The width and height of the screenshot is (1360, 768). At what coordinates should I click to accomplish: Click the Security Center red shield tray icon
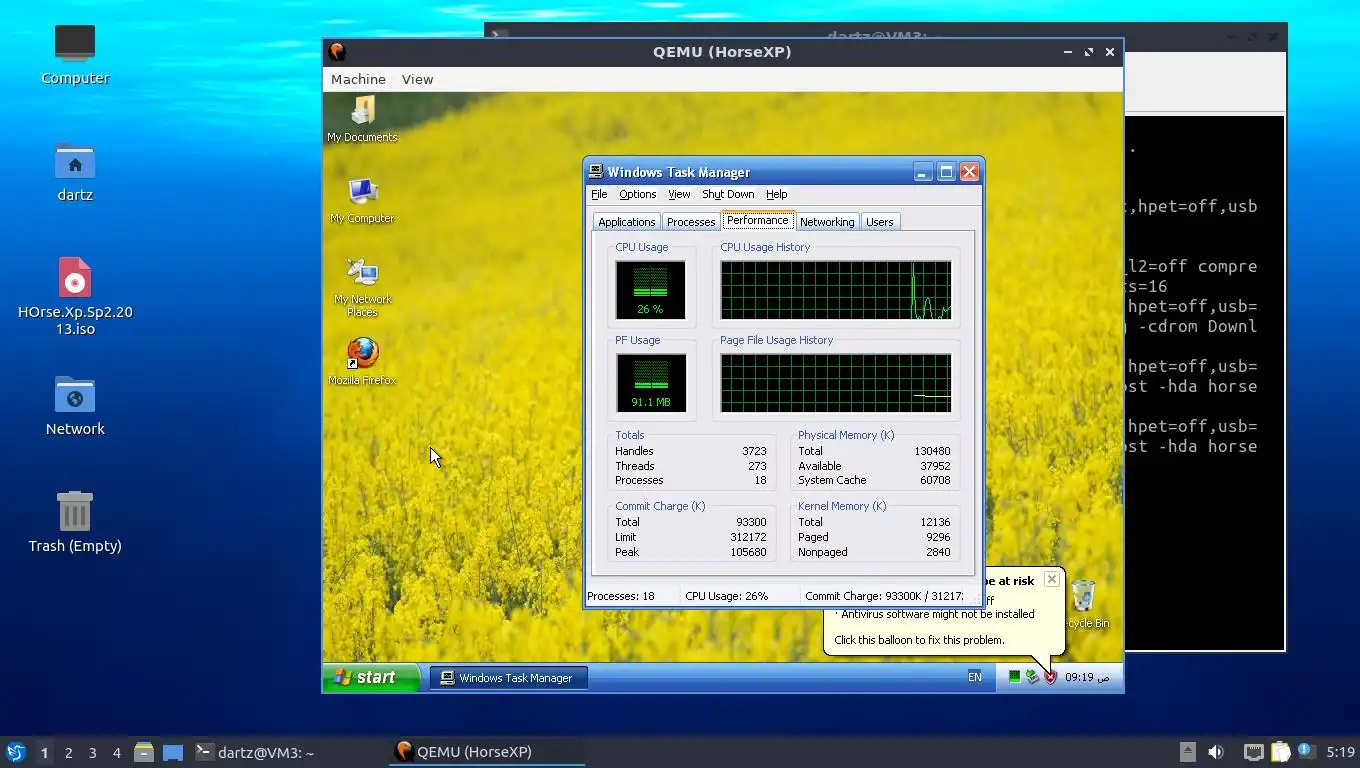pyautogui.click(x=1050, y=677)
